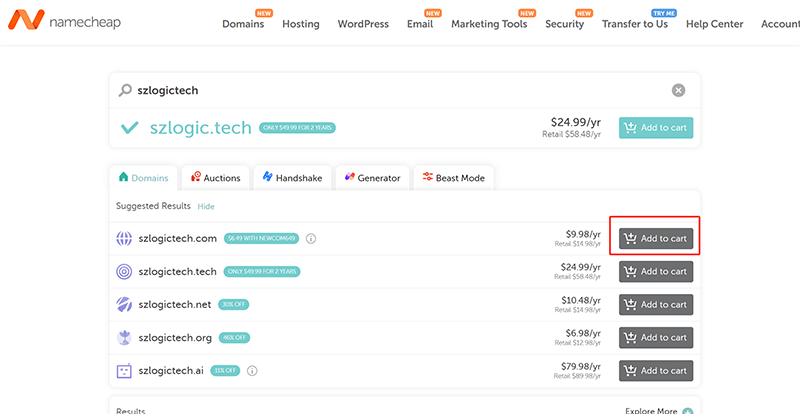Click the $9.98/yr price

tap(583, 234)
